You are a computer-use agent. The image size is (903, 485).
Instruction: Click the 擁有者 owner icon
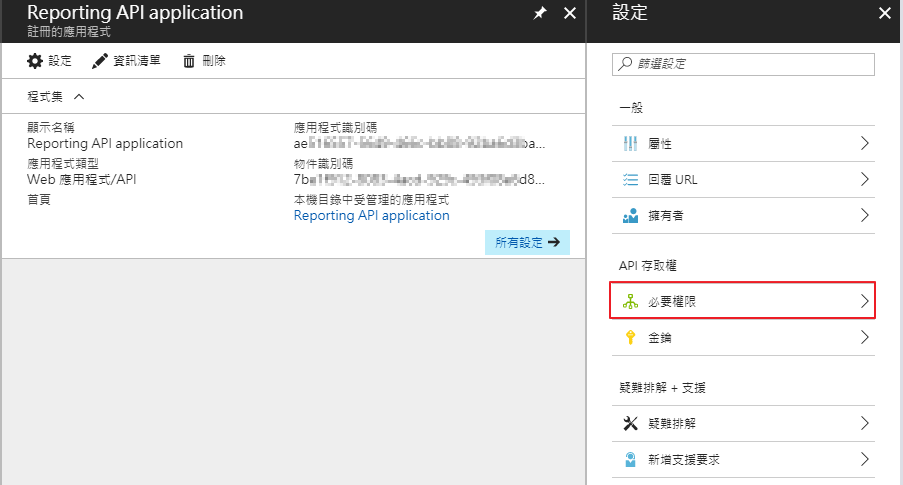(x=630, y=216)
